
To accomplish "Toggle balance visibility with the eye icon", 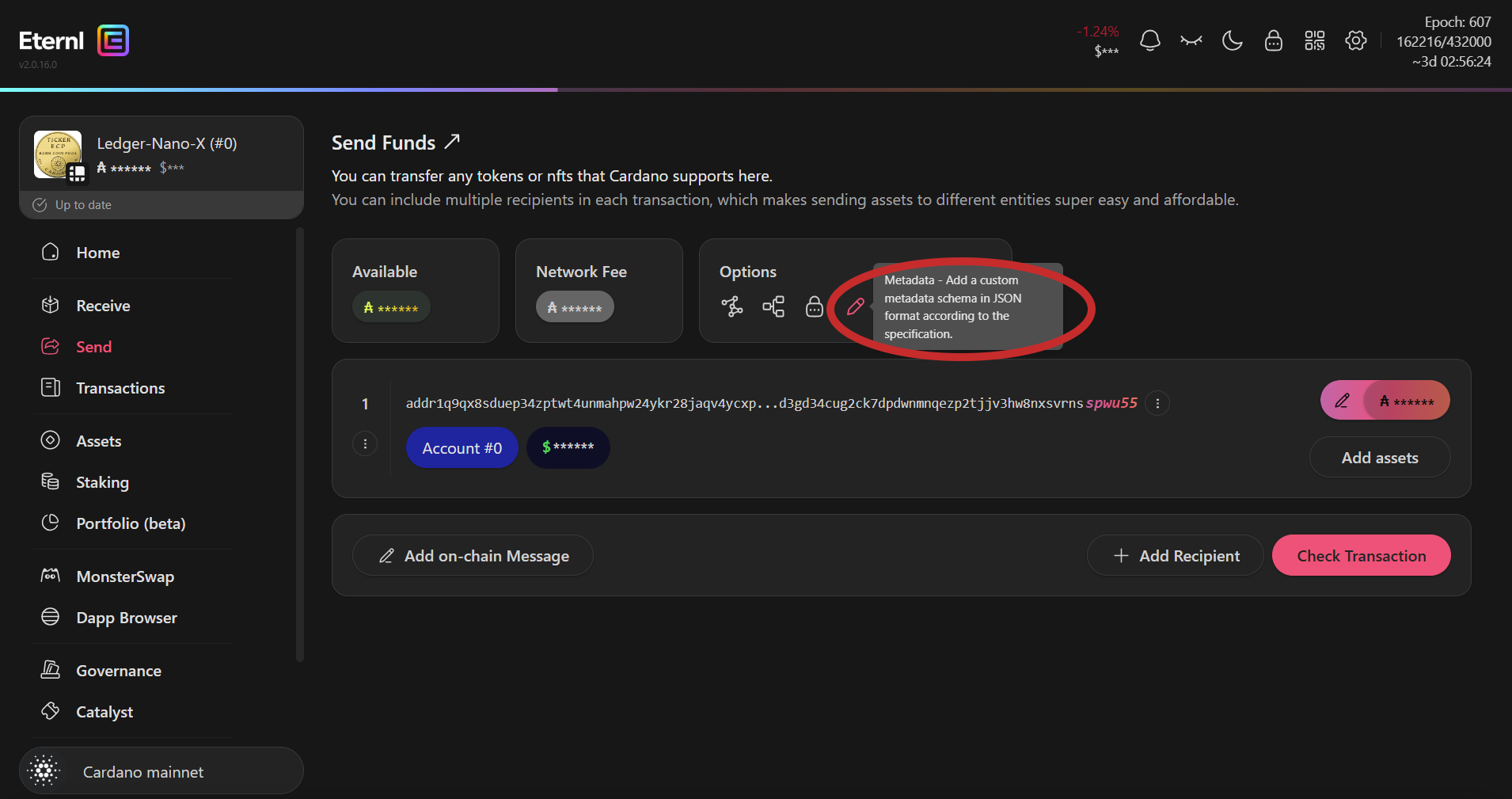I will [x=1191, y=40].
